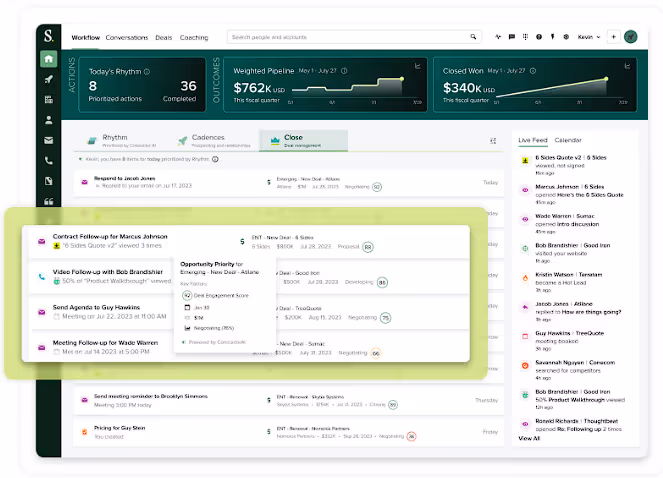The height and width of the screenshot is (478, 663).
Task: Open Emails envelope icon in the sidebar
Action: [49, 140]
